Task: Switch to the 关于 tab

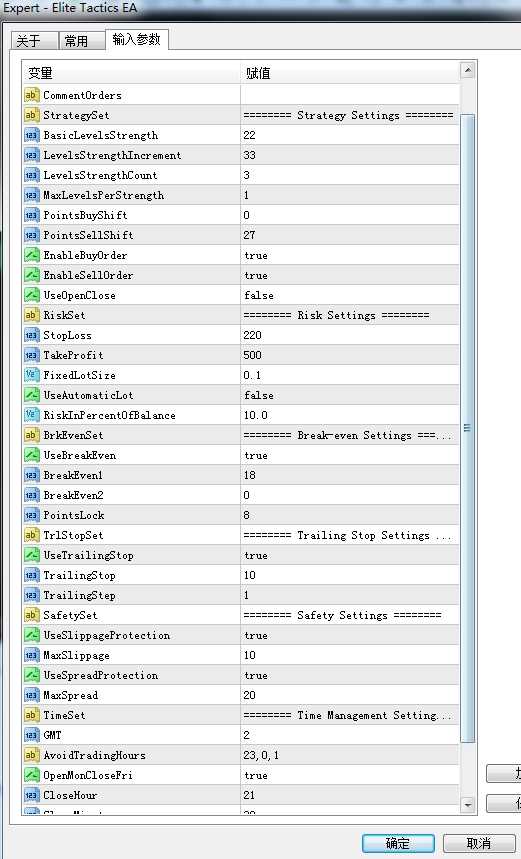Action: (34, 41)
